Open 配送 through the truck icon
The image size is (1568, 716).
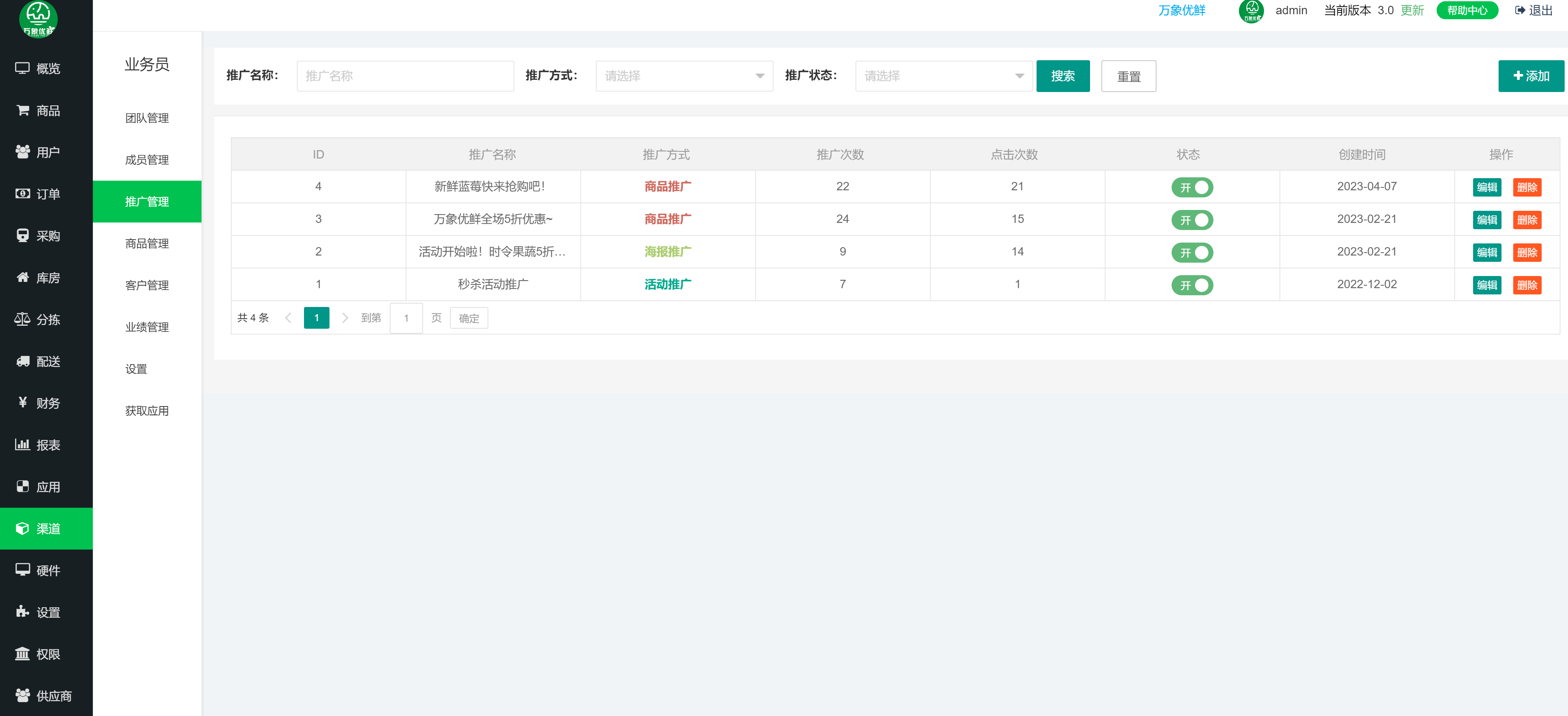click(23, 361)
